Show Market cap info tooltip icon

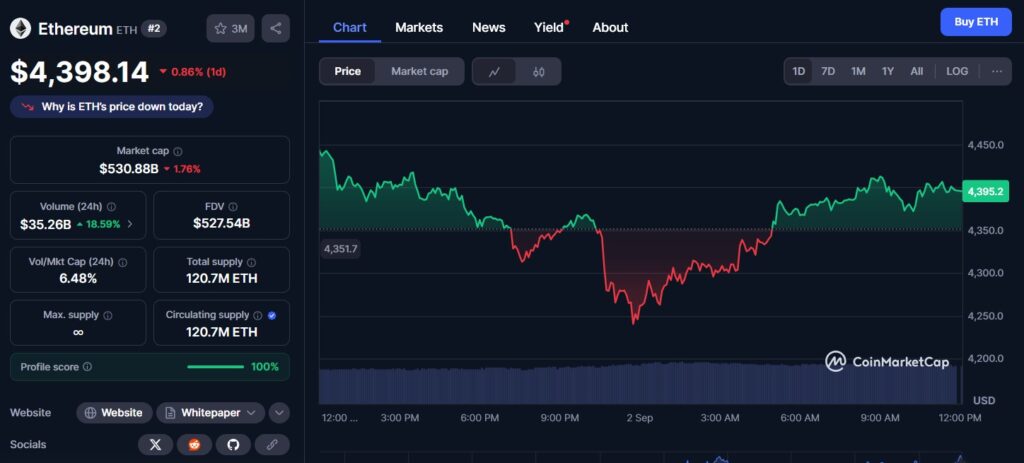coord(178,151)
